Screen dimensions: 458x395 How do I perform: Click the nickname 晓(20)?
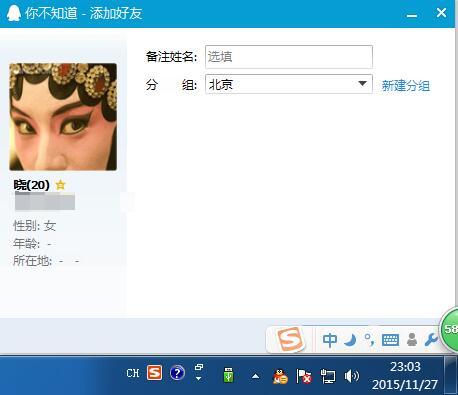(x=31, y=185)
